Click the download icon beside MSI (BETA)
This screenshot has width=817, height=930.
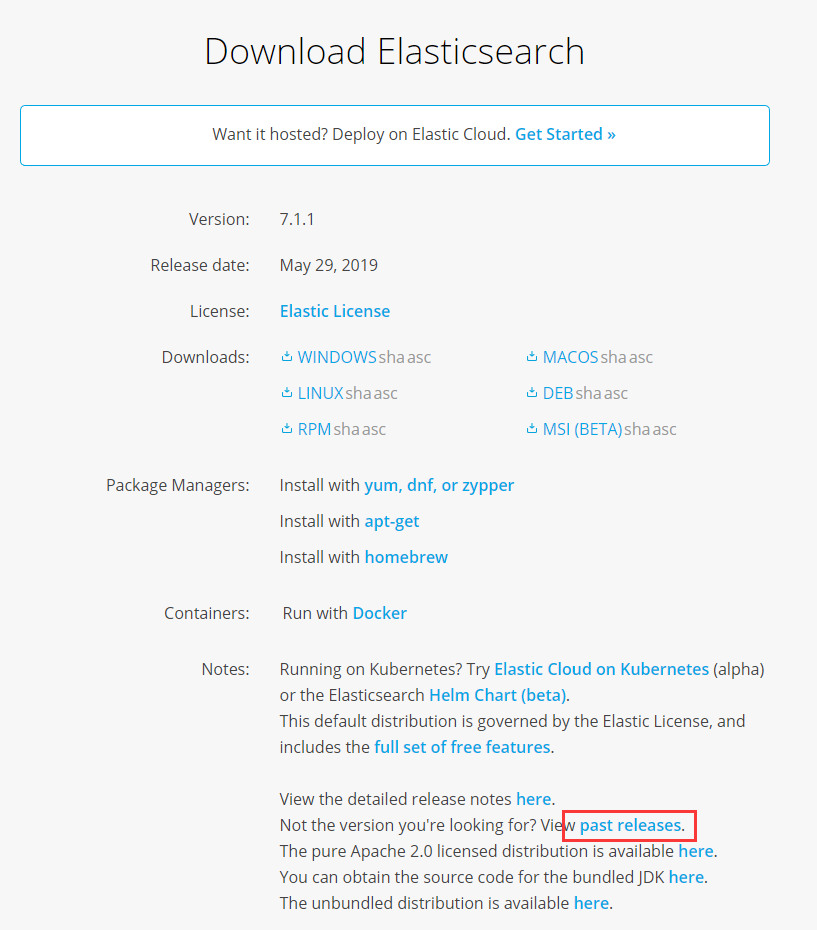click(x=532, y=429)
